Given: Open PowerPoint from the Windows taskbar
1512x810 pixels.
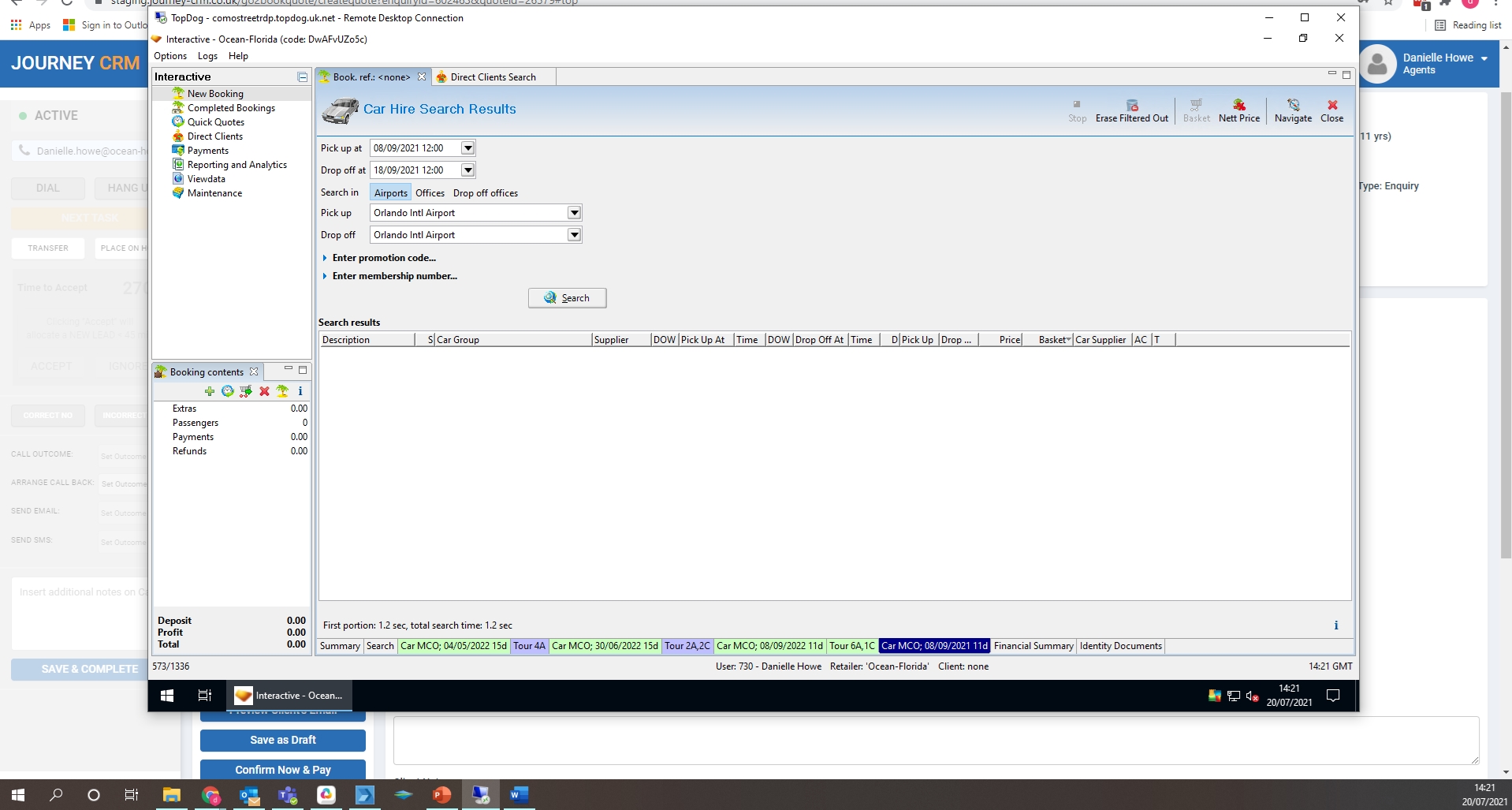Looking at the screenshot, I should (x=442, y=795).
